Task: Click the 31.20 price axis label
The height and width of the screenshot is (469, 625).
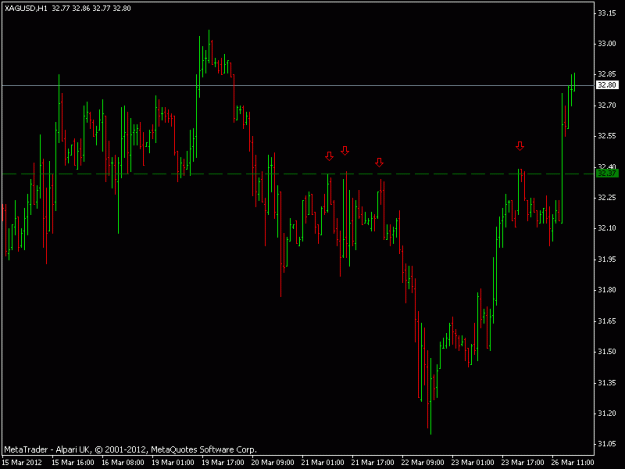Action: (x=607, y=414)
